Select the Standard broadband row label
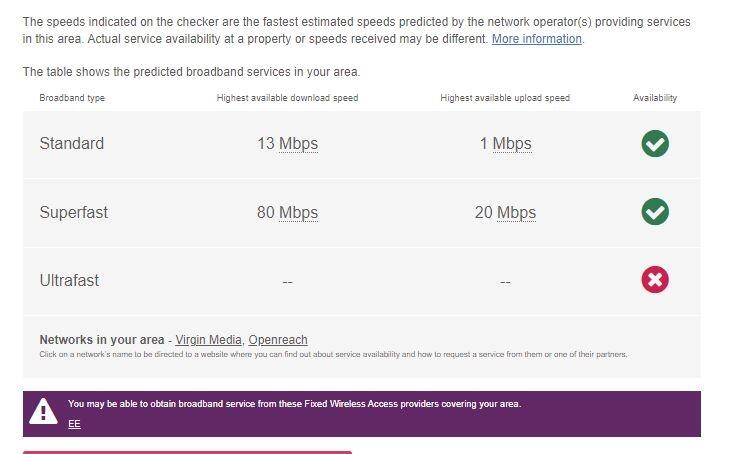Image resolution: width=730 pixels, height=454 pixels. coord(72,144)
